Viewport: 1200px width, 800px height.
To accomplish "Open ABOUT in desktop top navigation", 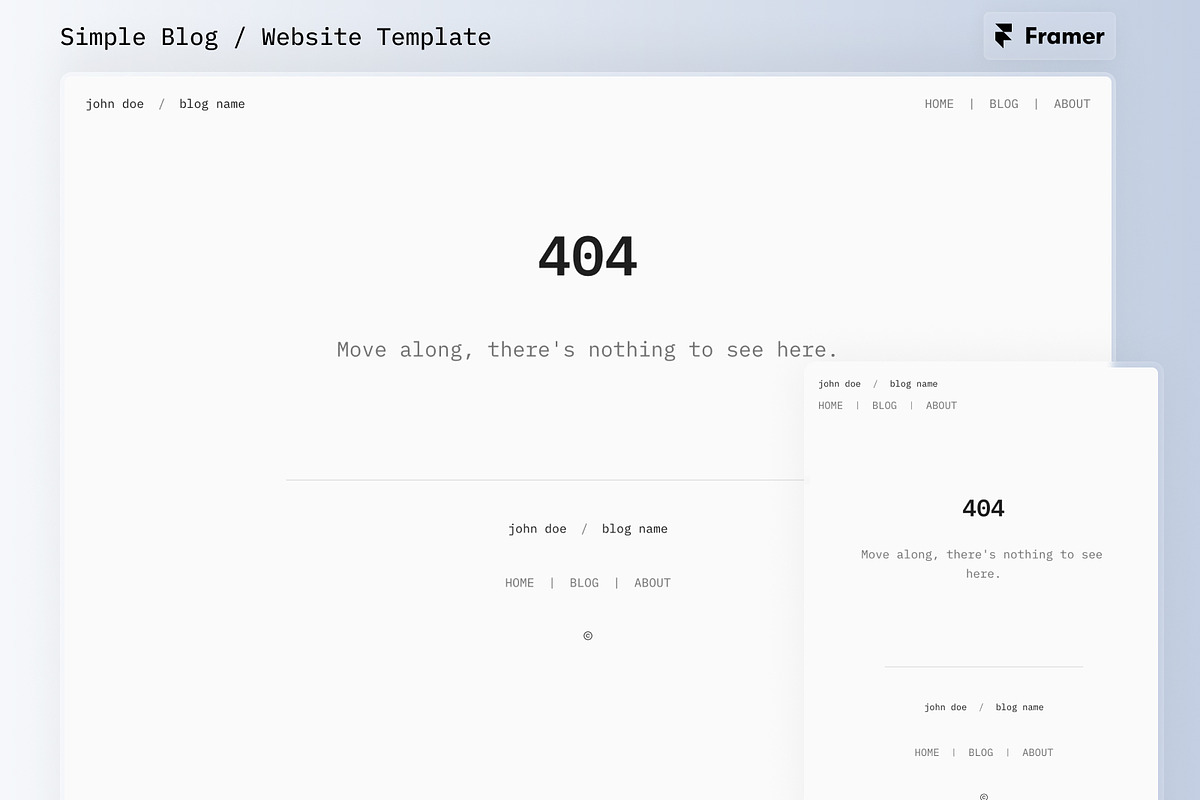I will point(1072,104).
